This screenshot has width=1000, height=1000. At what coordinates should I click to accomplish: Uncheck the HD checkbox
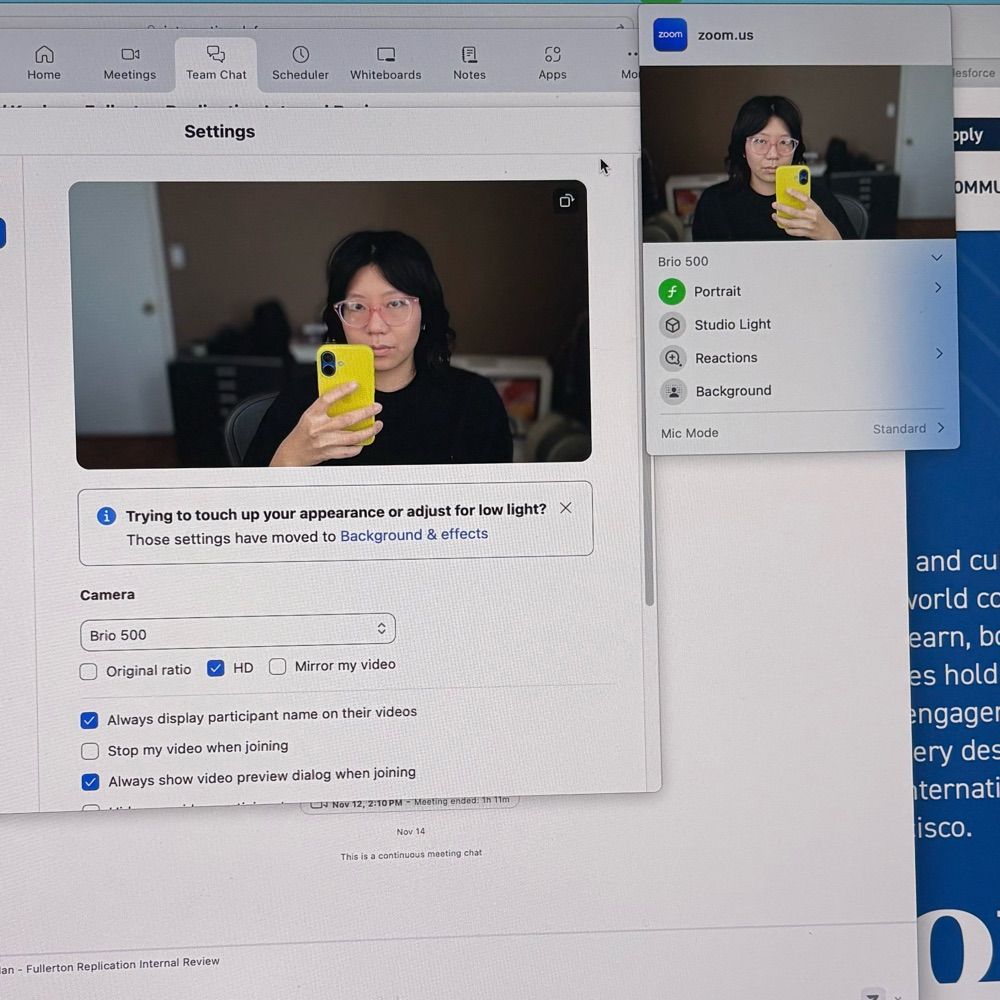216,668
